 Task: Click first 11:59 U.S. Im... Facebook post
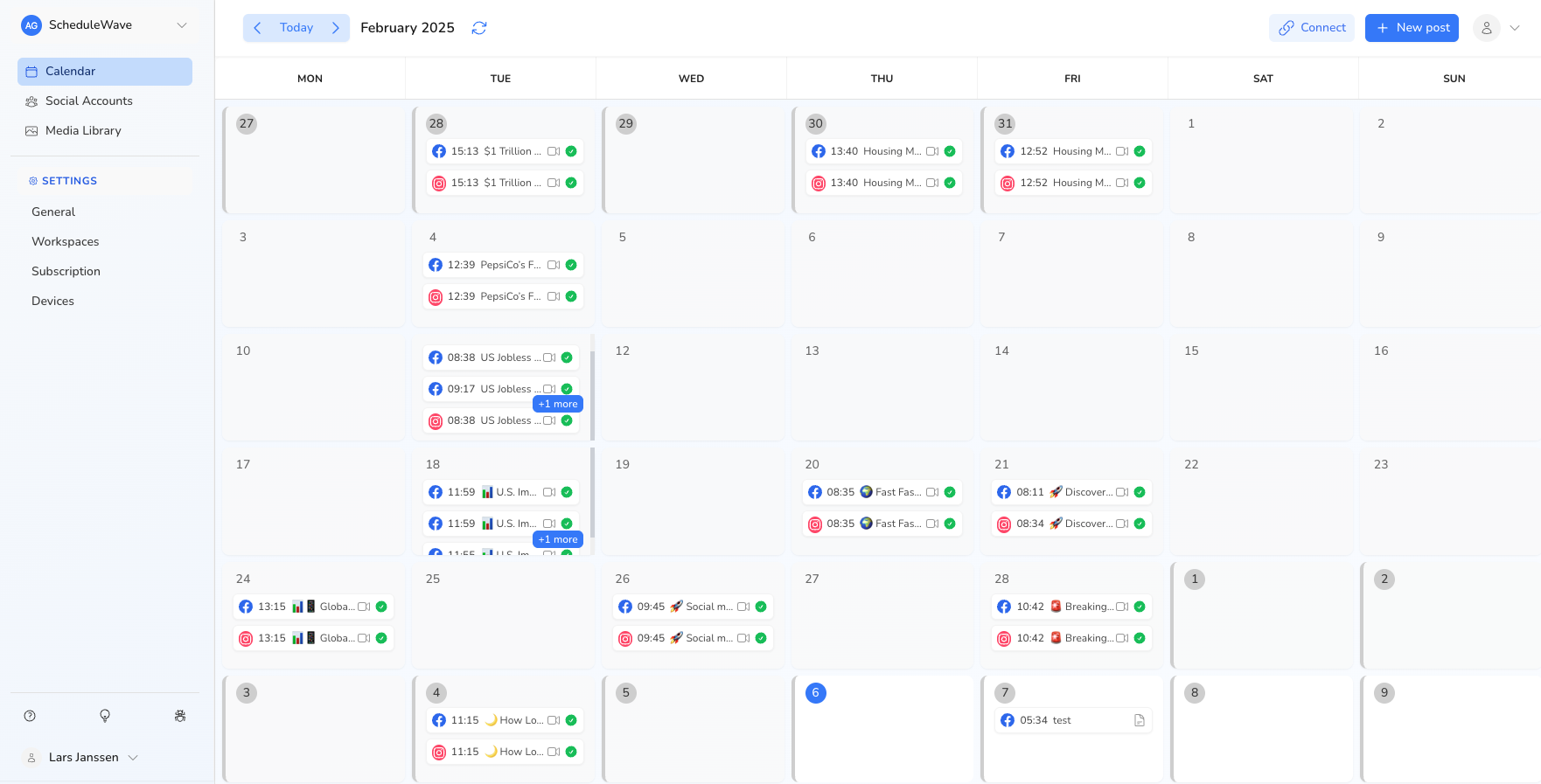pos(501,492)
